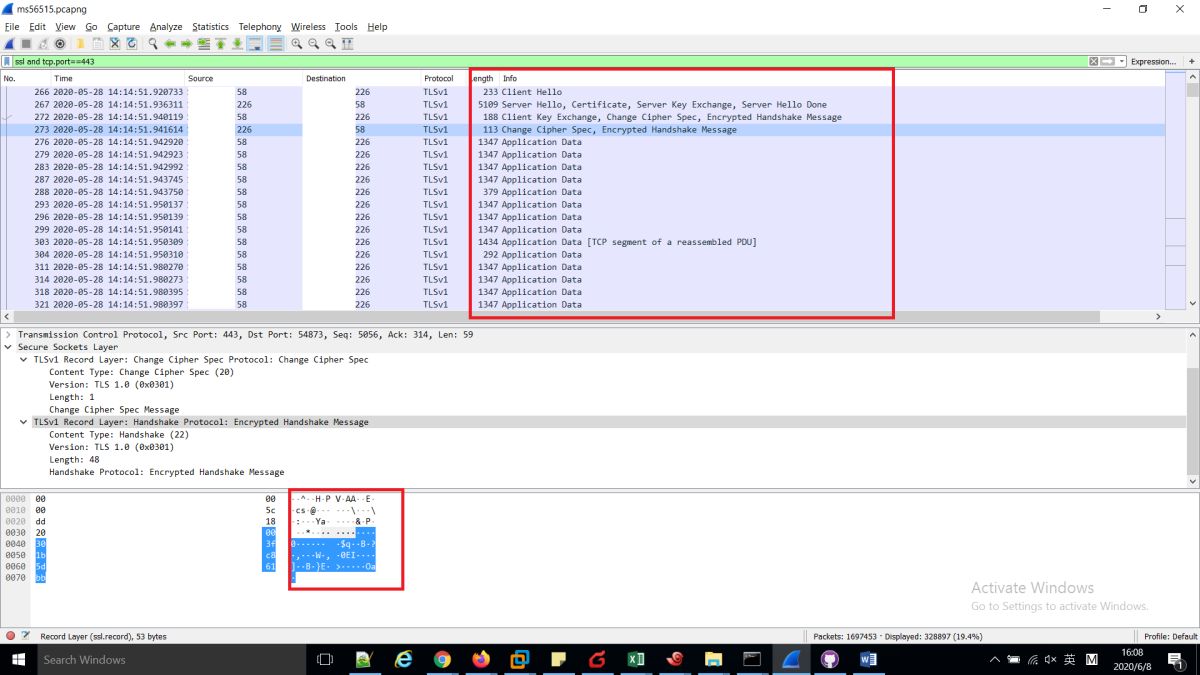Image resolution: width=1200 pixels, height=675 pixels.
Task: Open capture options gear icon
Action: (60, 44)
